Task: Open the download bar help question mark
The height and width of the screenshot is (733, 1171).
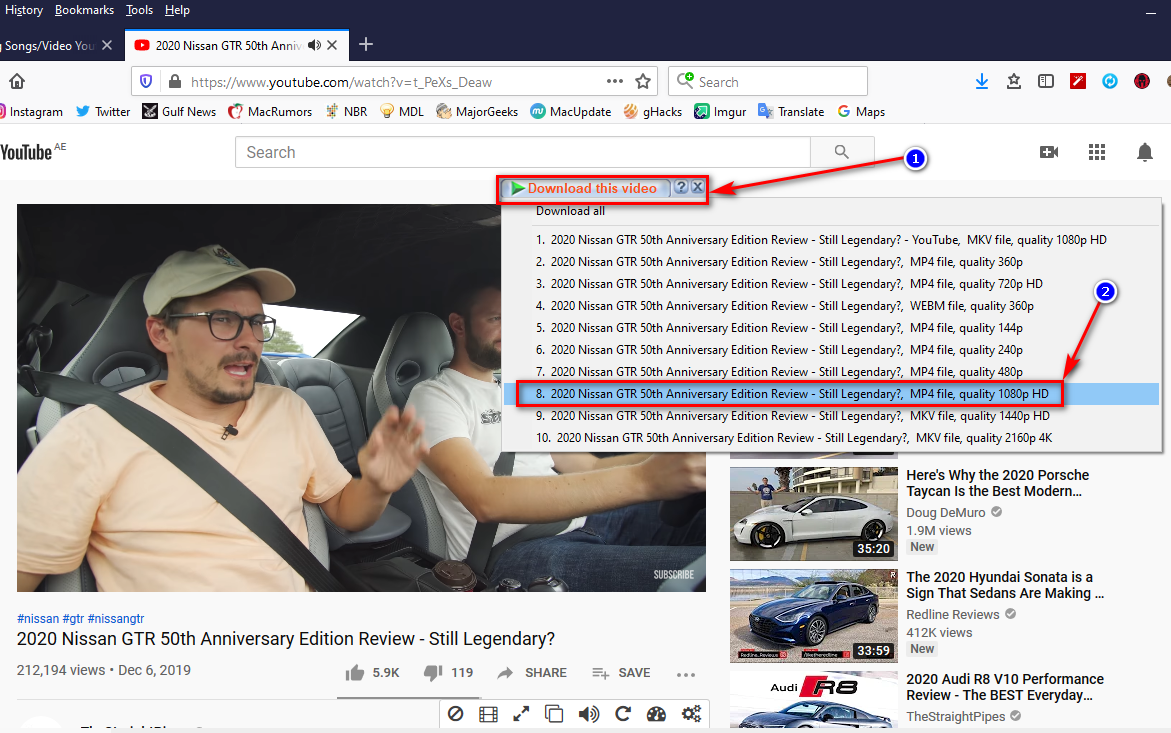Action: click(x=680, y=187)
